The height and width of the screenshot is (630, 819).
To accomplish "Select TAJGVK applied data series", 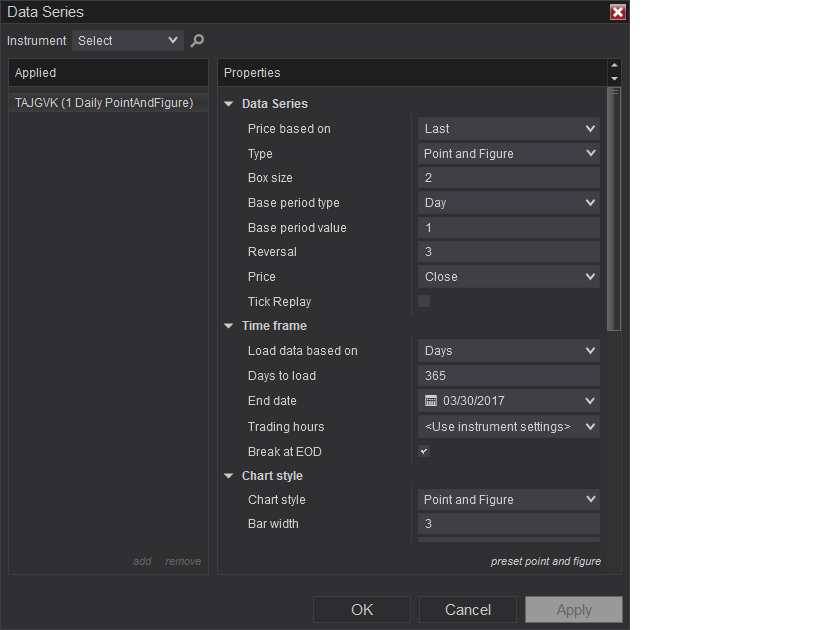I will (104, 102).
